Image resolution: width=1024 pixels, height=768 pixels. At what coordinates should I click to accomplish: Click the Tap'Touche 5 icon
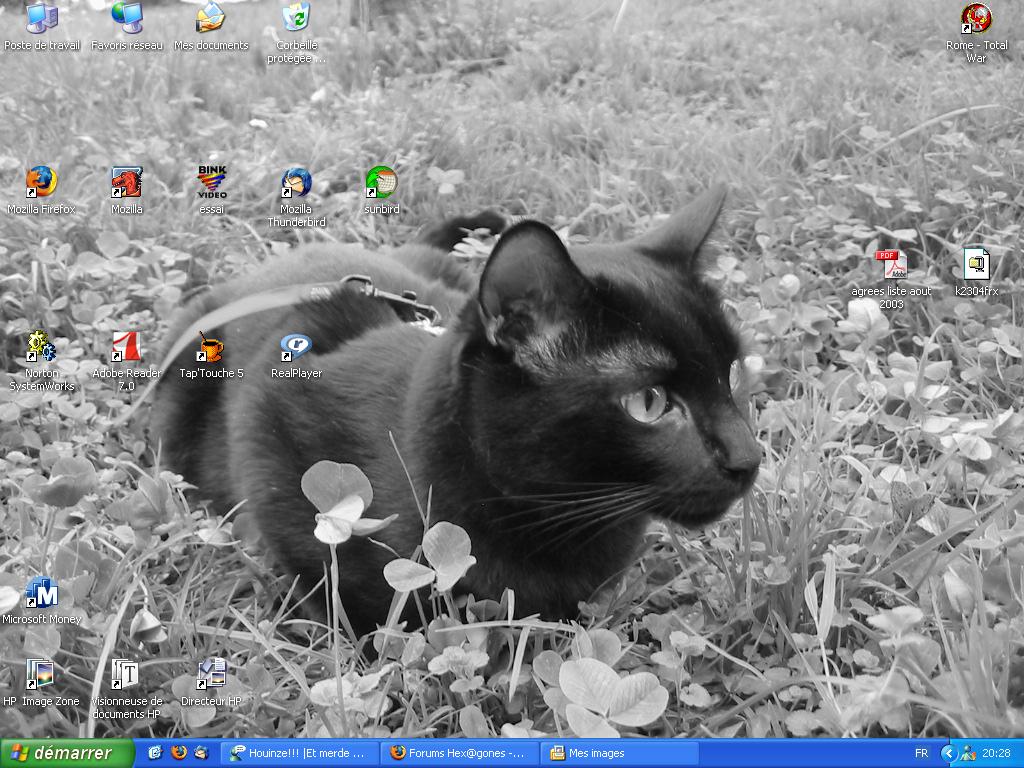(211, 347)
